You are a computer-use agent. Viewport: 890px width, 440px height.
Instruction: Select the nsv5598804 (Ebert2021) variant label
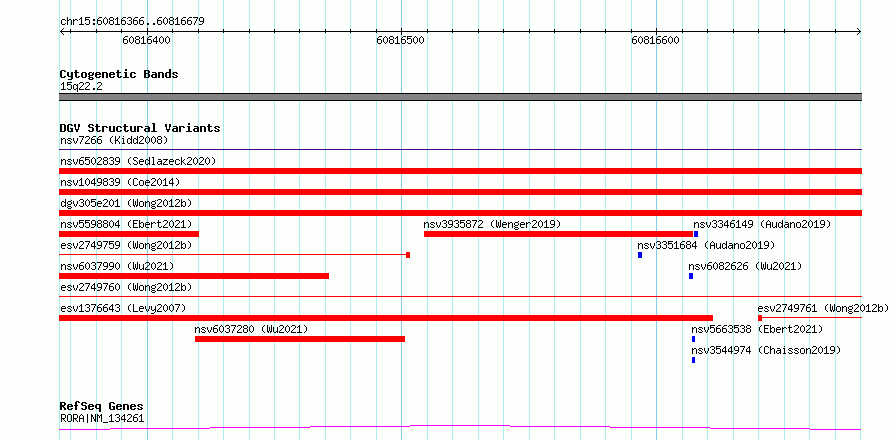126,224
